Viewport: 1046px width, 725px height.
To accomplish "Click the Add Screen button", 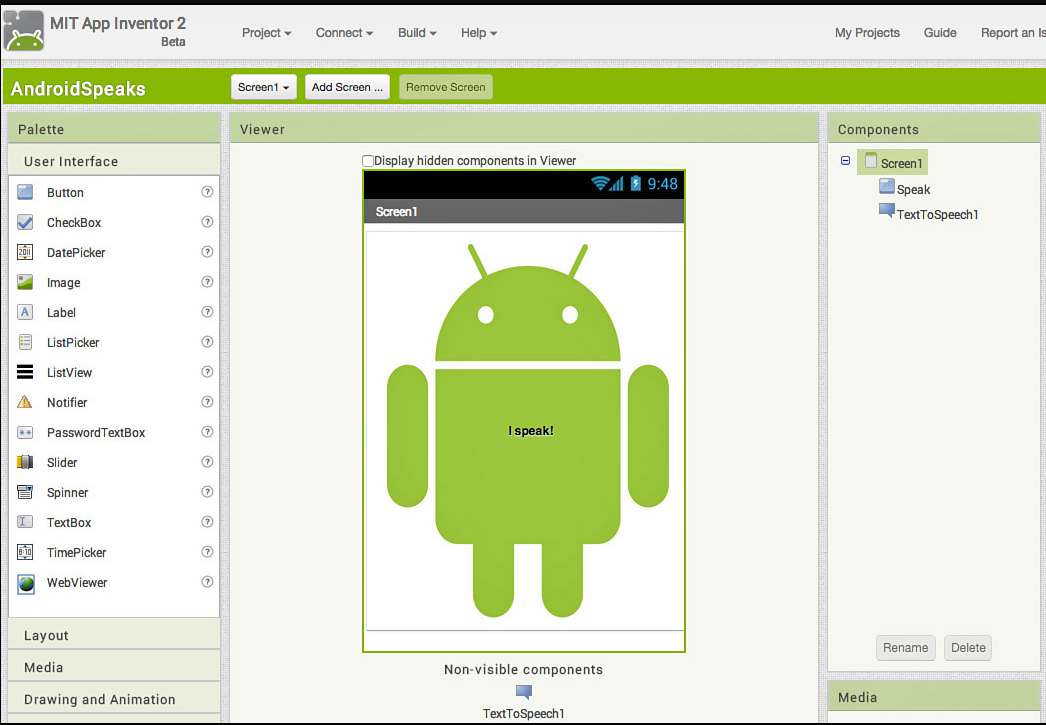I will tap(347, 87).
